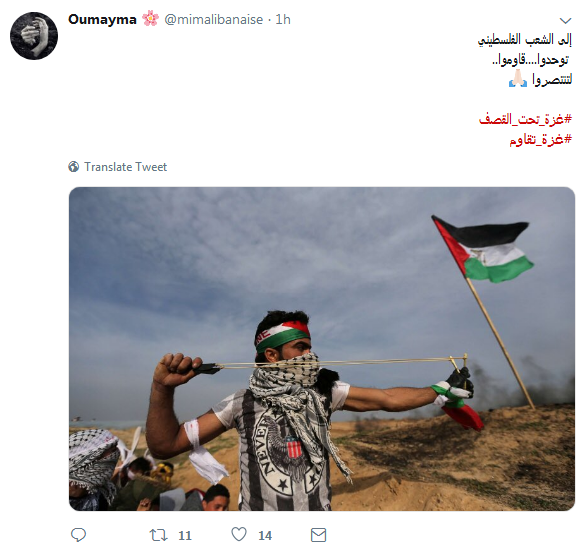Open the Oumayma display name link
Image resolution: width=585 pixels, height=547 pixels.
point(102,19)
